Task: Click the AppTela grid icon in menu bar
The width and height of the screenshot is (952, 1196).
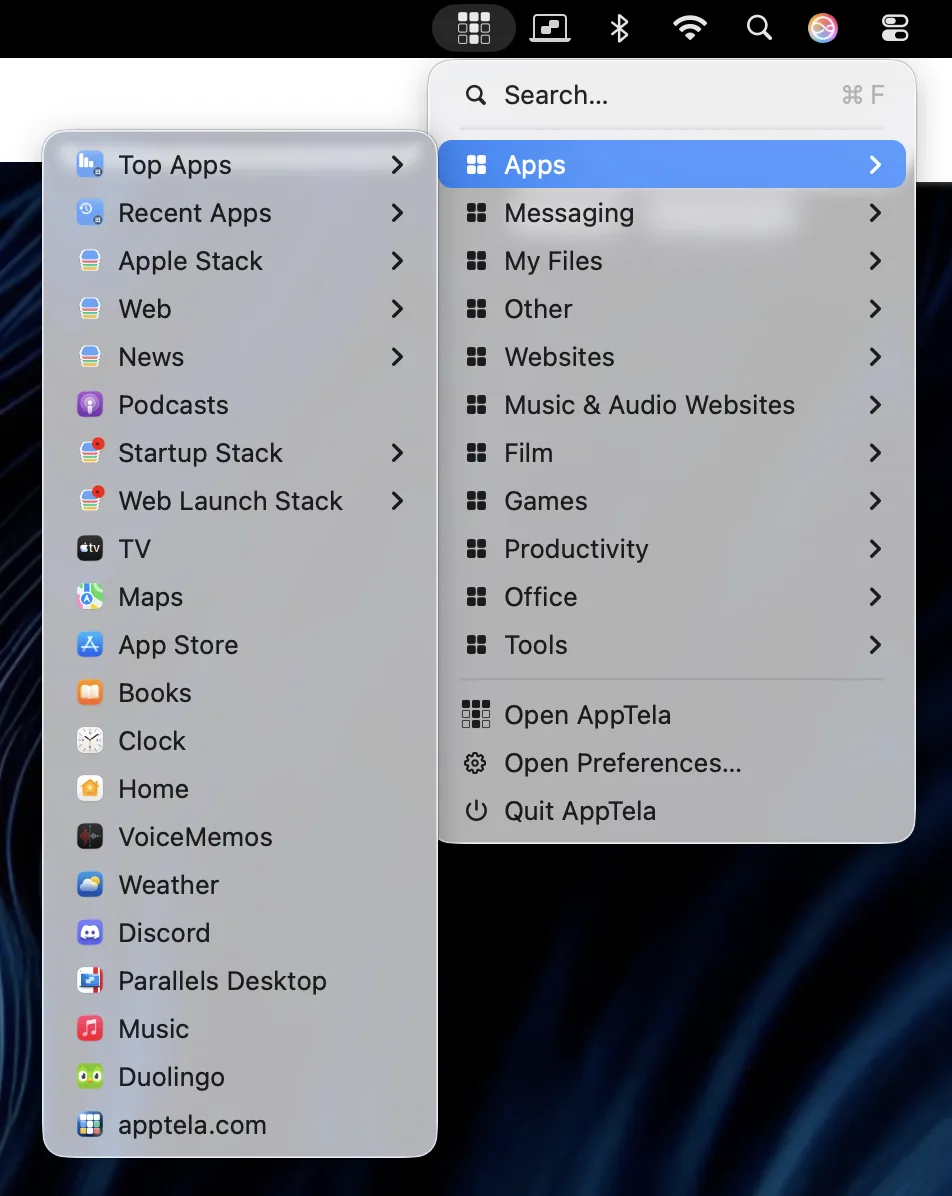Action: 474,28
